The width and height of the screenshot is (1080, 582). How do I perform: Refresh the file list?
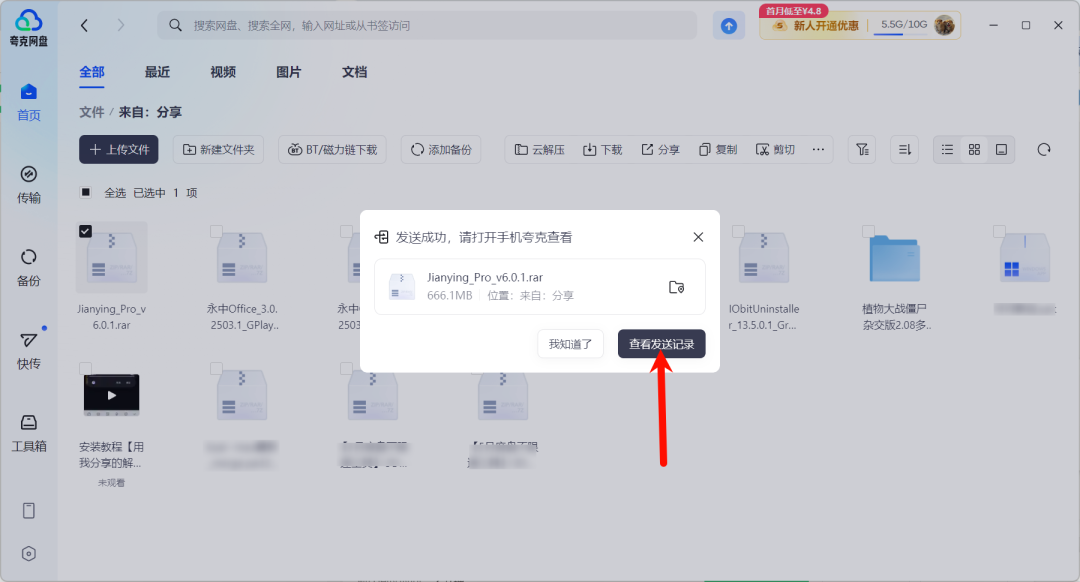[1044, 149]
